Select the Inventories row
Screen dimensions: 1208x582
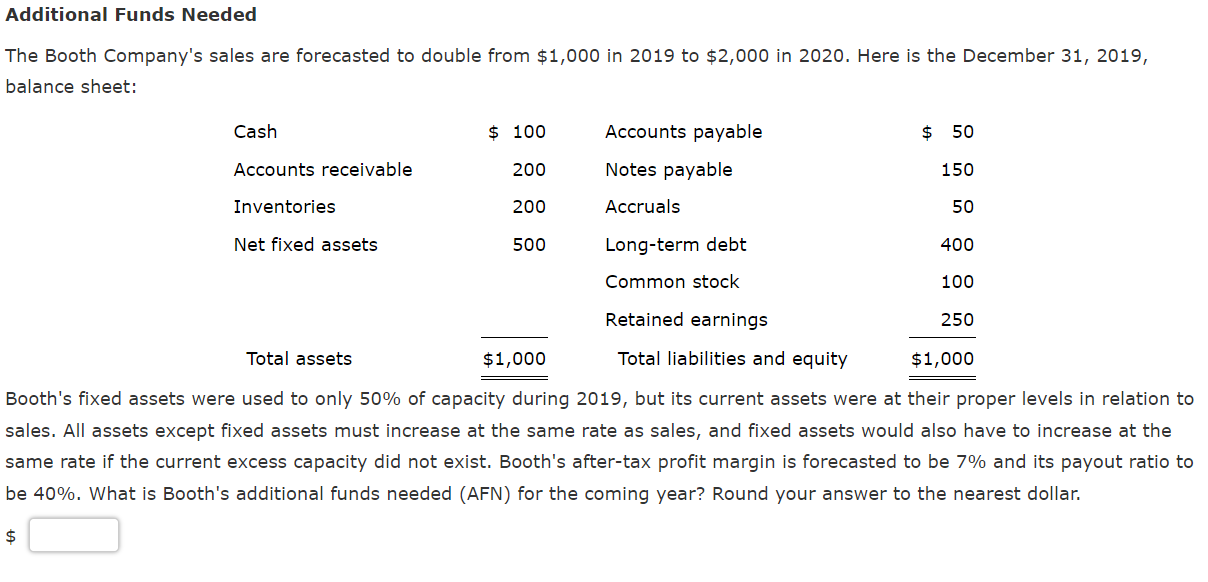283,206
